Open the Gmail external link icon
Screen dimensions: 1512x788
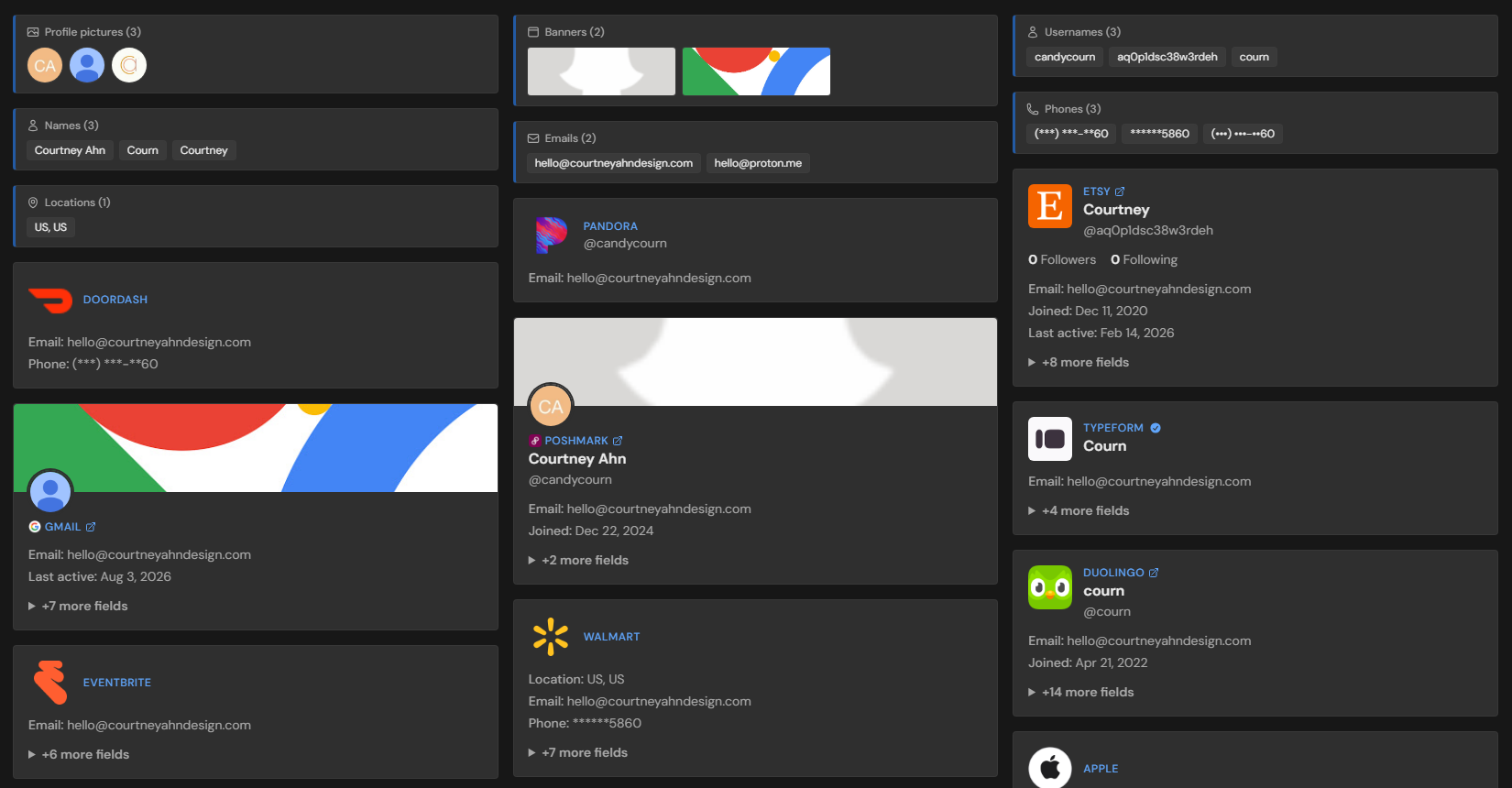pyautogui.click(x=91, y=527)
